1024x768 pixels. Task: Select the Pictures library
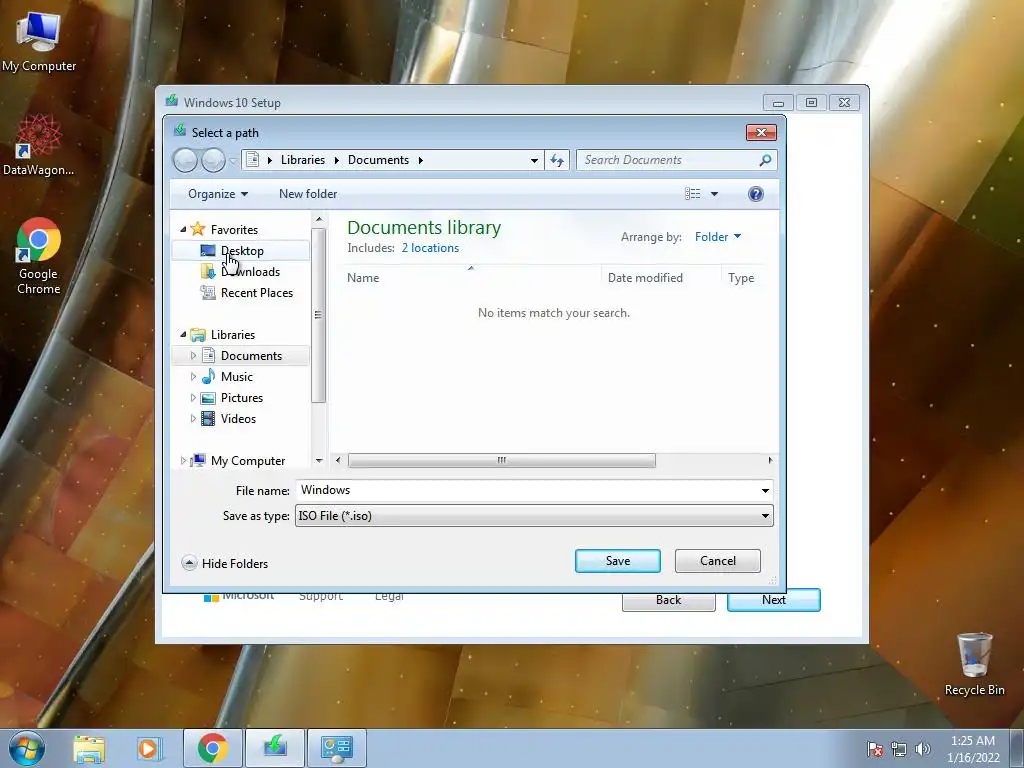(x=240, y=398)
